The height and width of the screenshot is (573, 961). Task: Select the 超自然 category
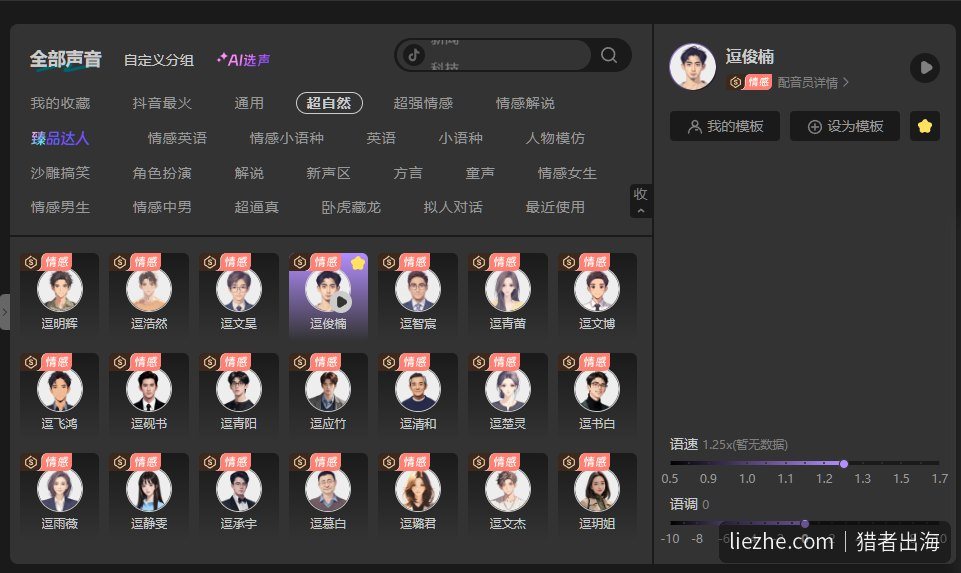click(x=329, y=103)
